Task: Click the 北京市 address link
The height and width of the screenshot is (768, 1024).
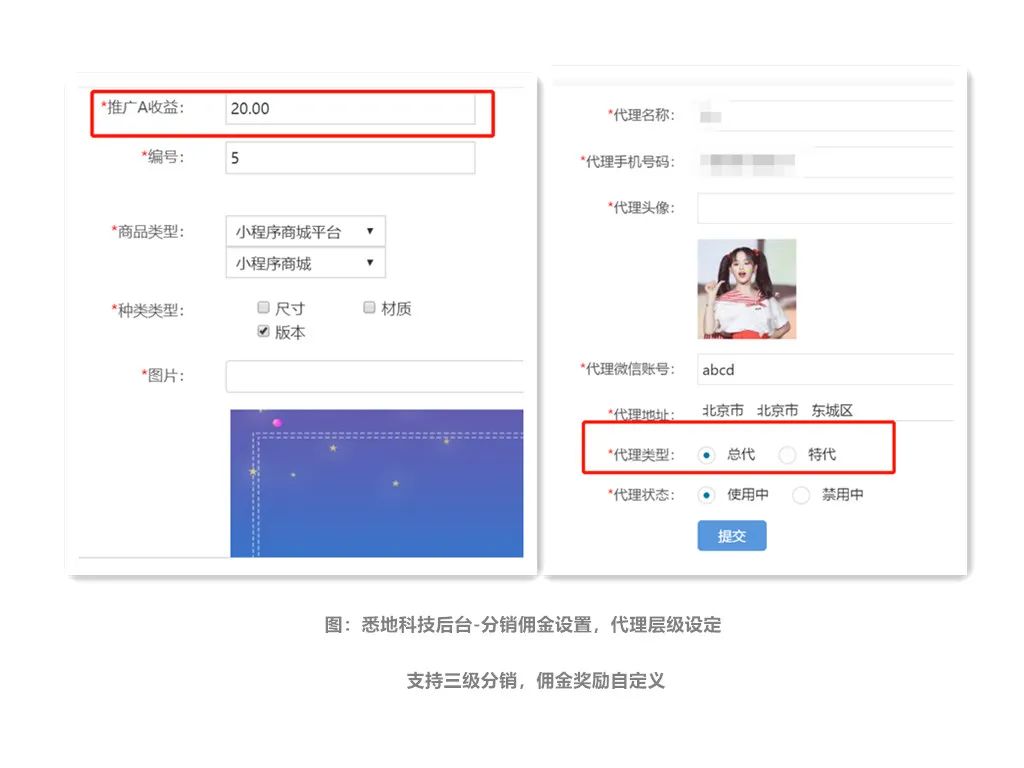Action: click(723, 410)
